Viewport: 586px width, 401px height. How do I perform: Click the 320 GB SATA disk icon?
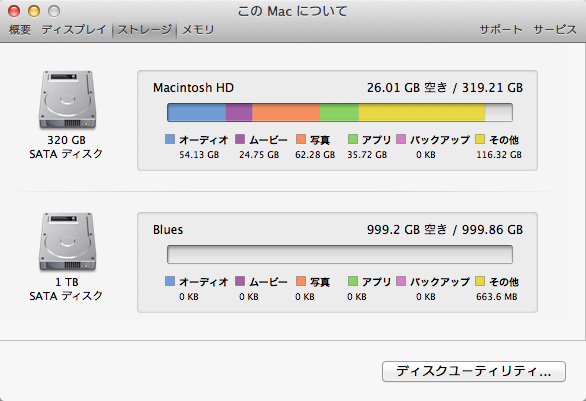pos(67,100)
